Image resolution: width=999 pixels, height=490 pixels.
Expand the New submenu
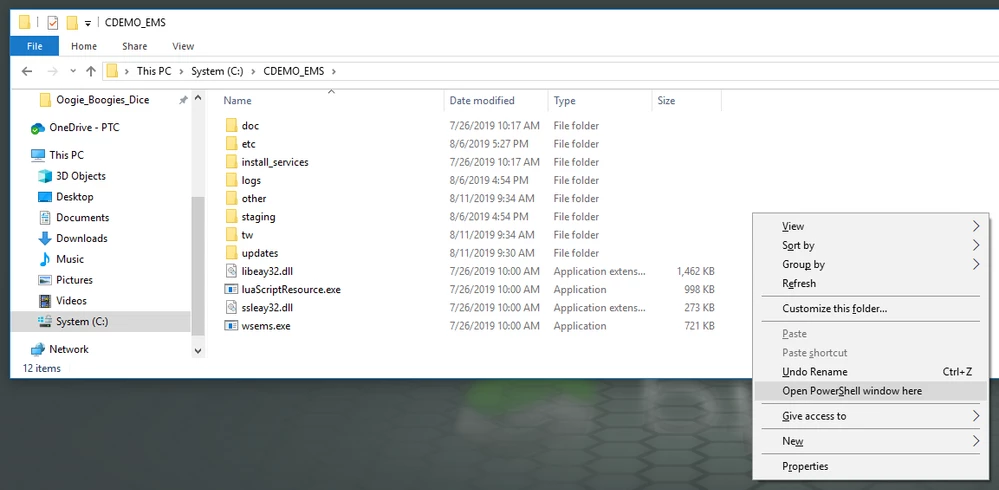pyautogui.click(x=976, y=441)
